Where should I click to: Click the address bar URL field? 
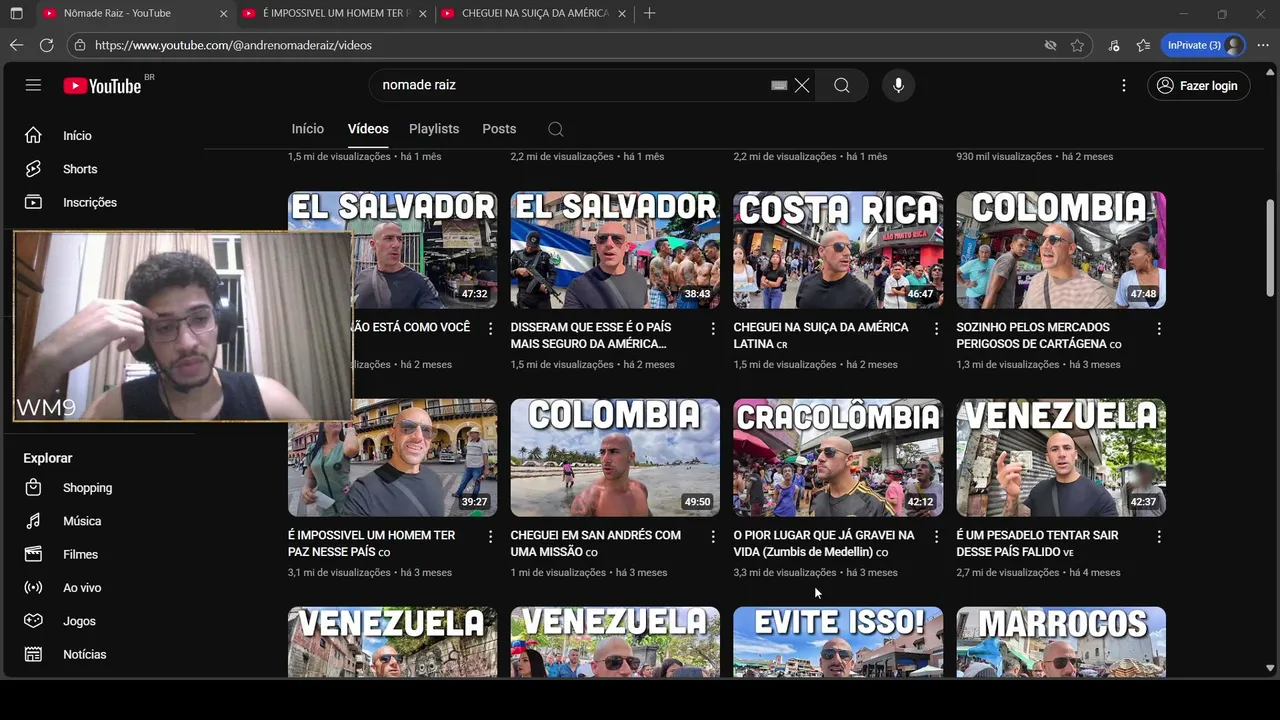560,45
